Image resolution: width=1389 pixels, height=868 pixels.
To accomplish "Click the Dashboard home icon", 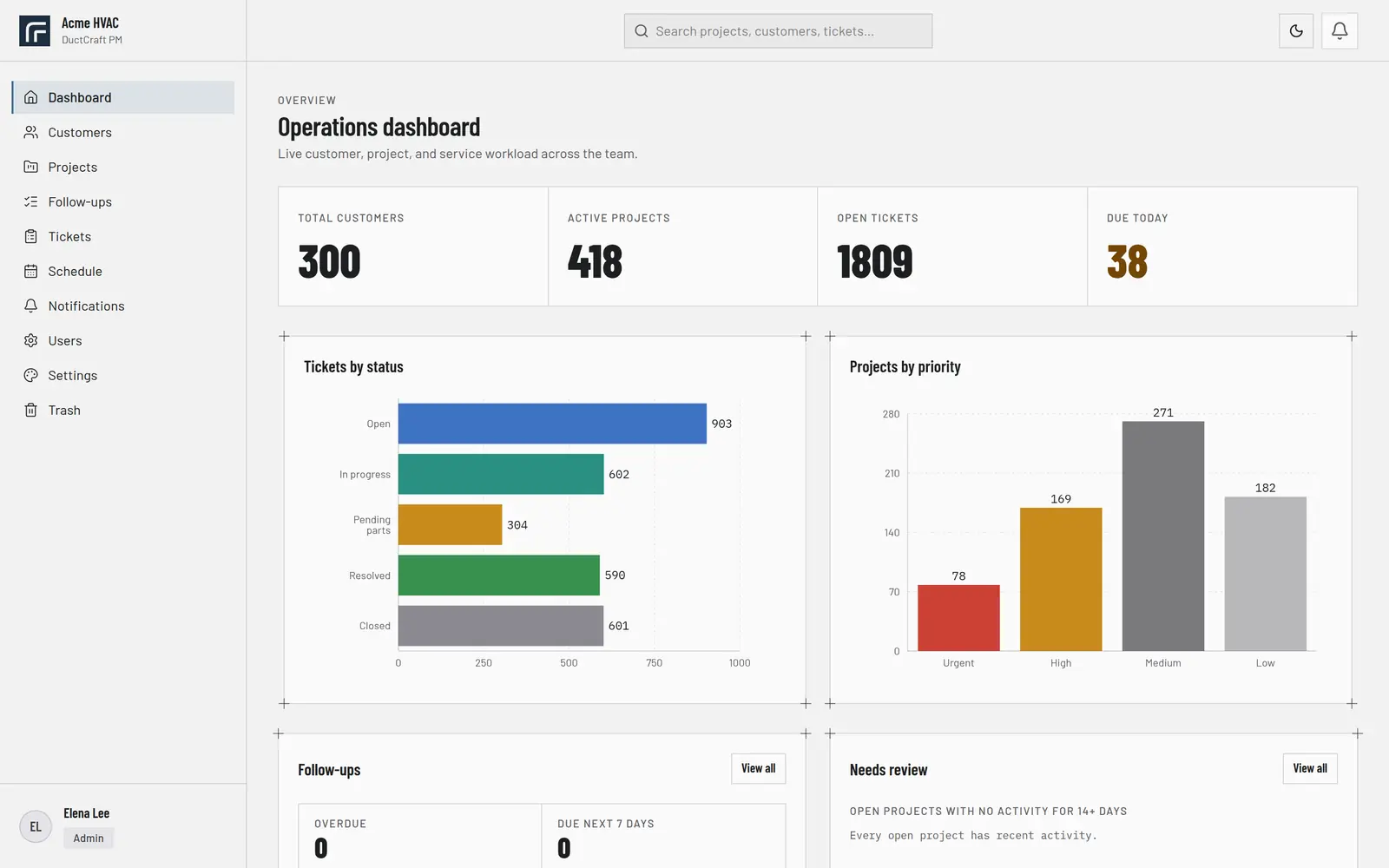I will (x=31, y=97).
